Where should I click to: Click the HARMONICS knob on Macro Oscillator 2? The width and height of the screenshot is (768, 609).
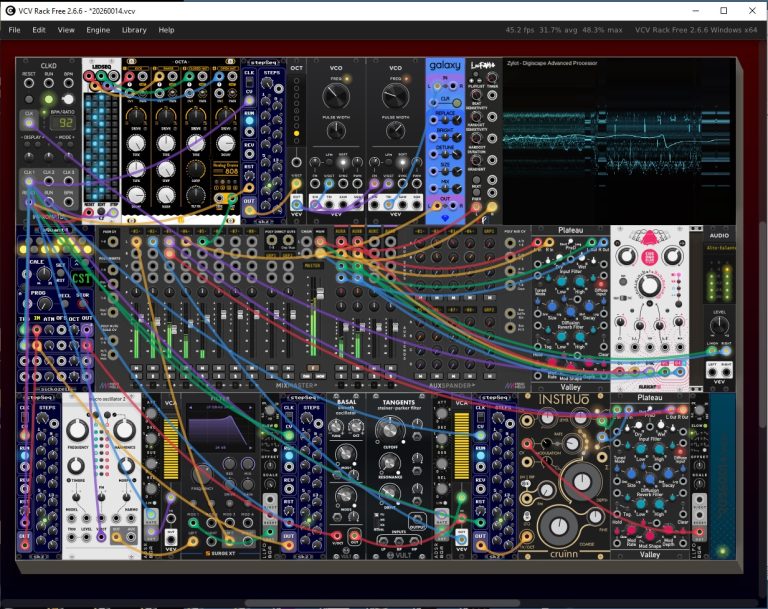(124, 430)
